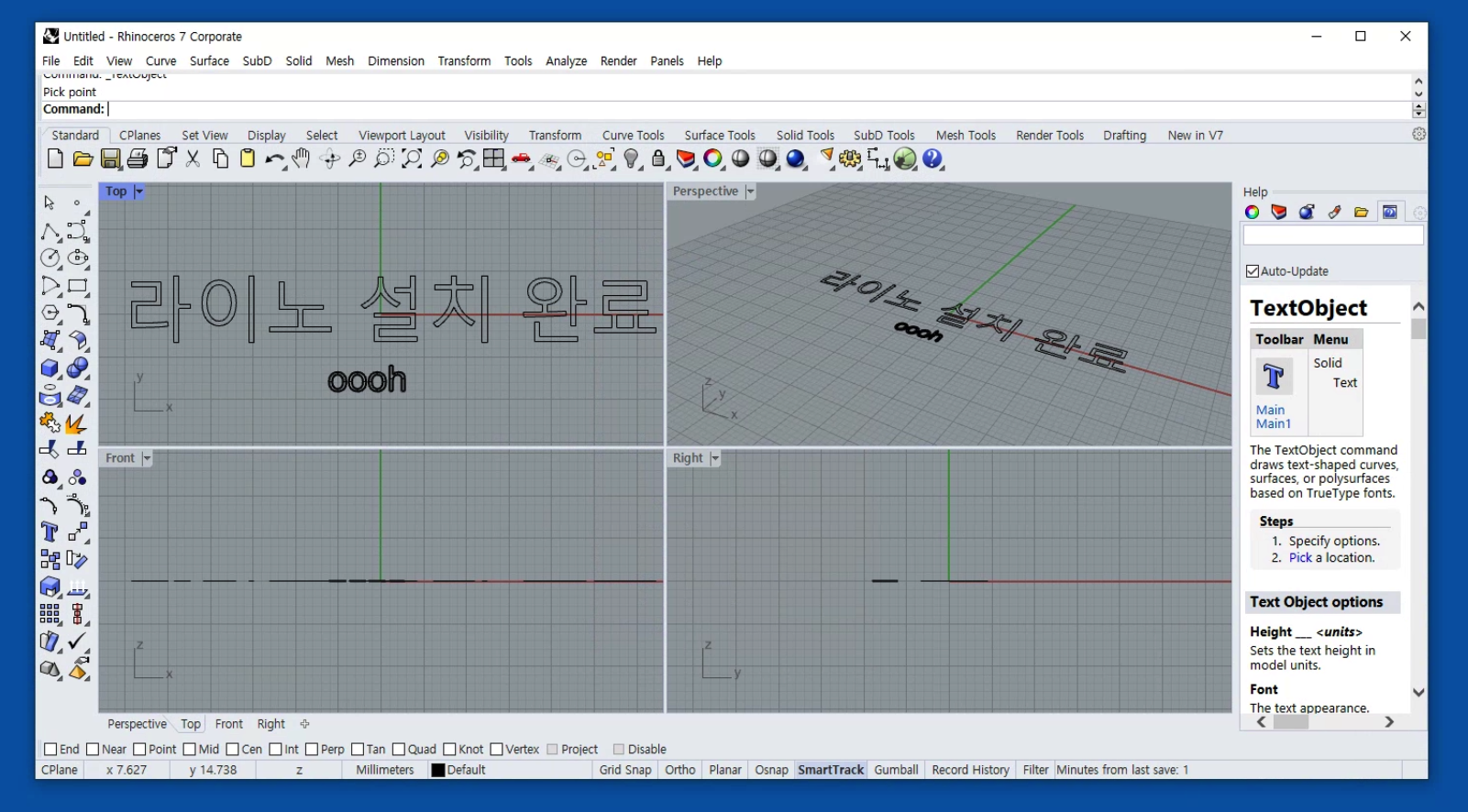This screenshot has width=1468, height=812.
Task: Click the Save file icon in Standard toolbar
Action: (110, 159)
